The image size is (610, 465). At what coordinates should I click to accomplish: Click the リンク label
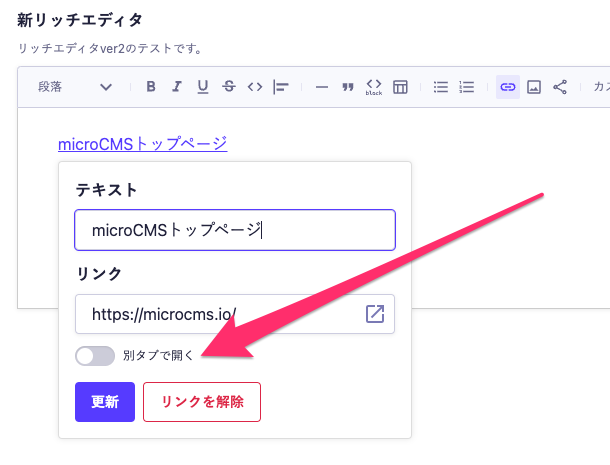click(x=99, y=274)
